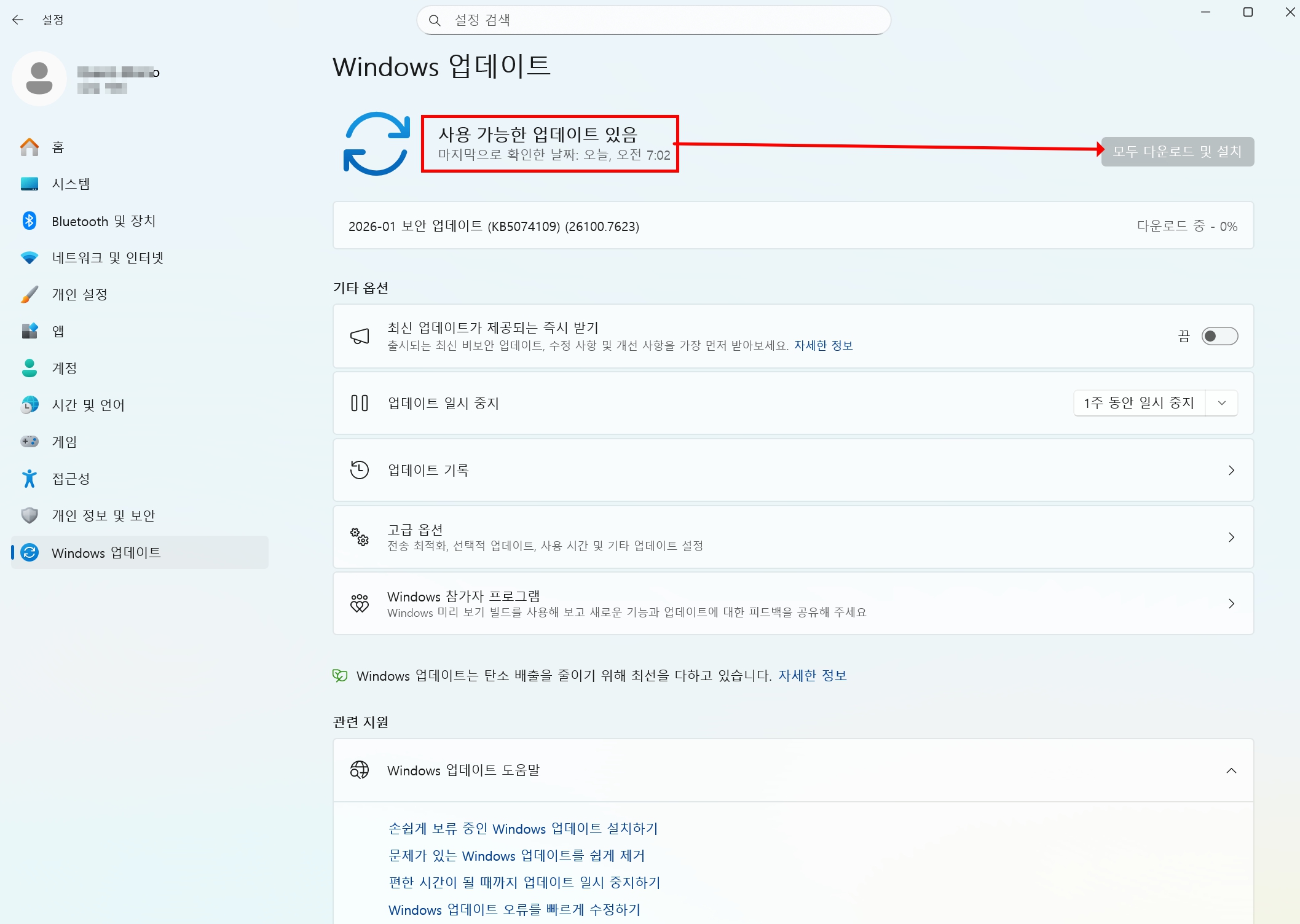This screenshot has height=924, width=1300.
Task: Click the 시간 및 언어 globe-clock icon
Action: point(30,405)
